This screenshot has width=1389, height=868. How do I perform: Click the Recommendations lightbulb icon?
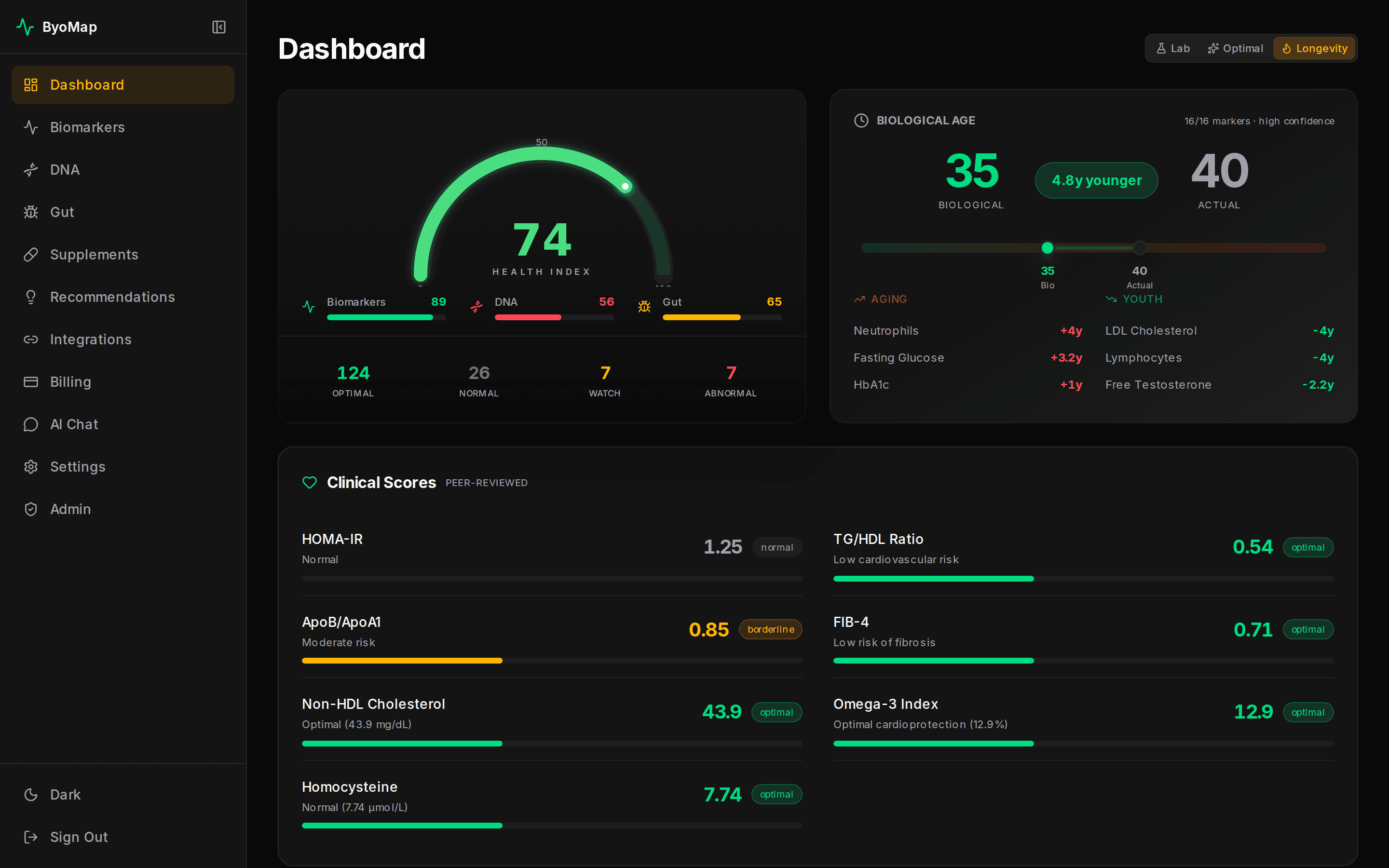(31, 297)
